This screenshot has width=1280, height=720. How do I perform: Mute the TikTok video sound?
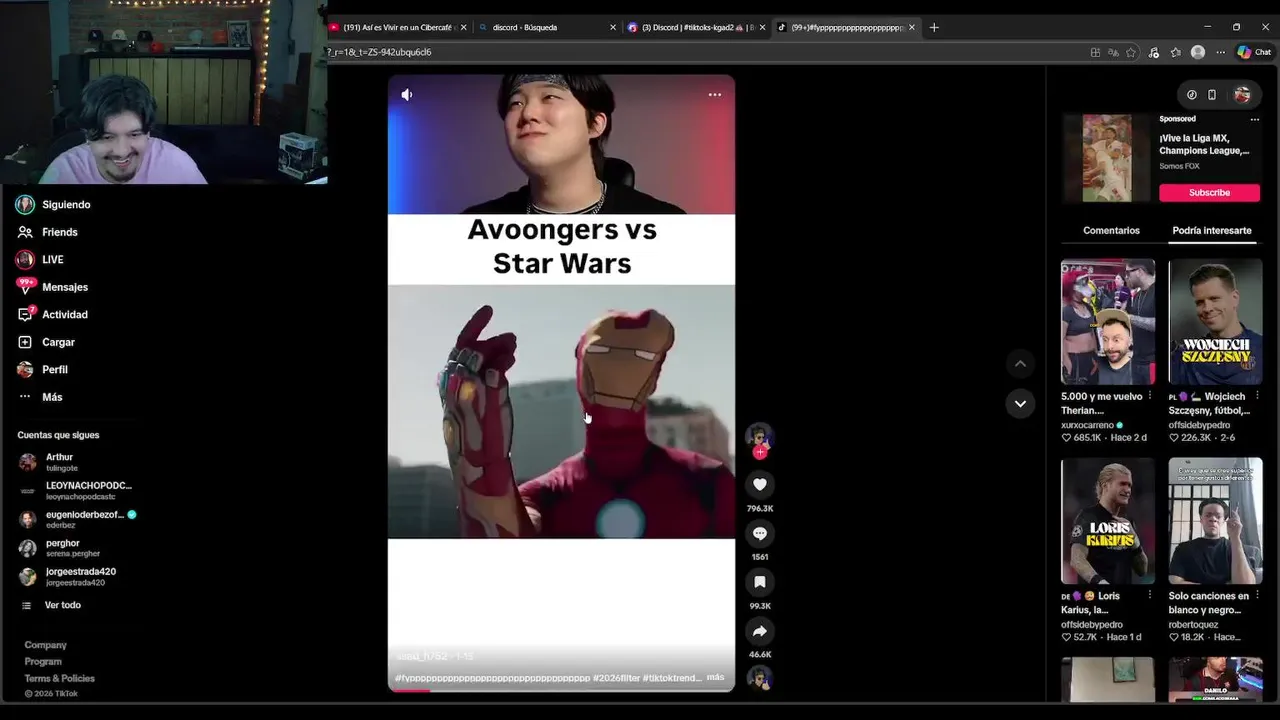pyautogui.click(x=407, y=95)
